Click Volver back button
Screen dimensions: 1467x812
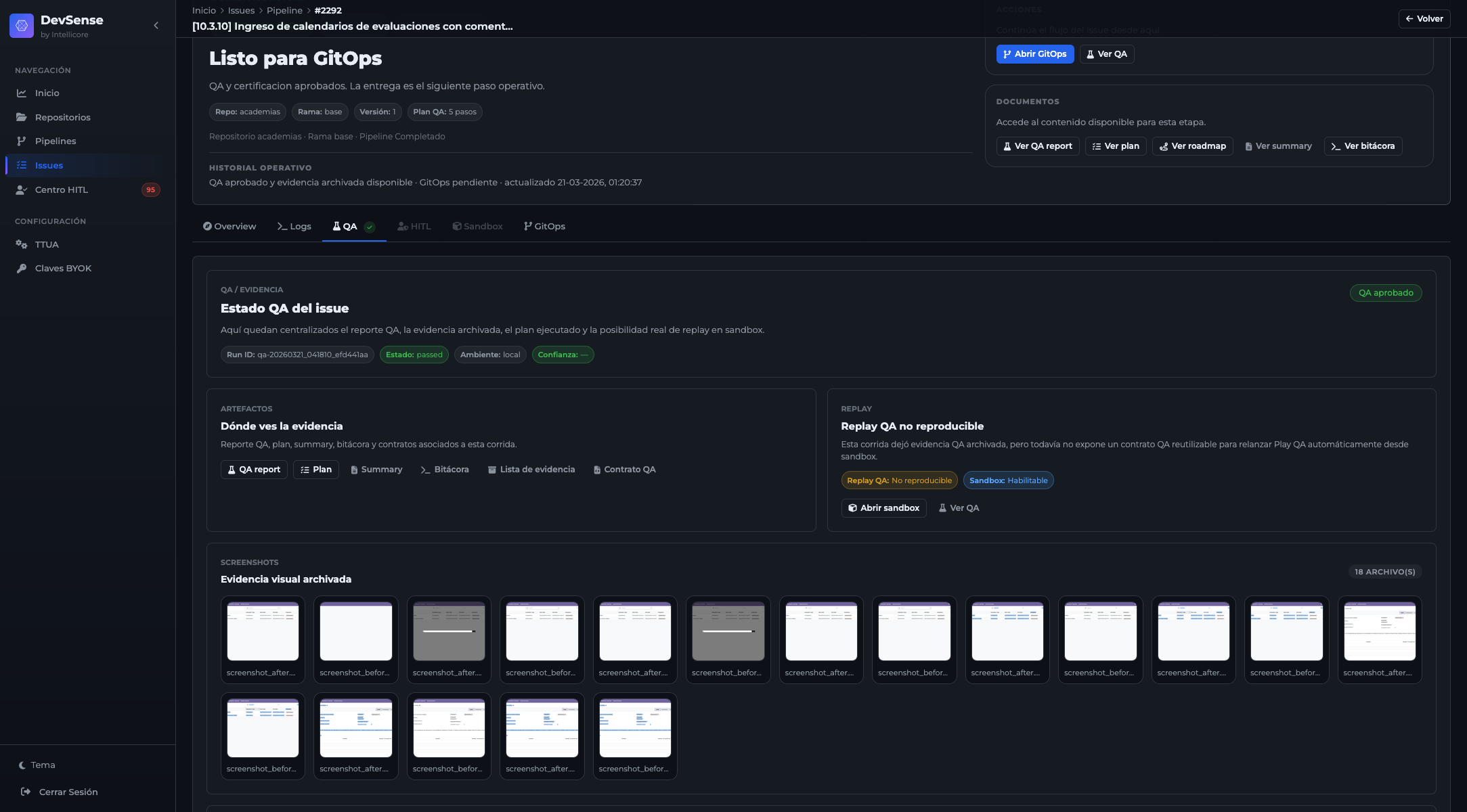(1424, 19)
